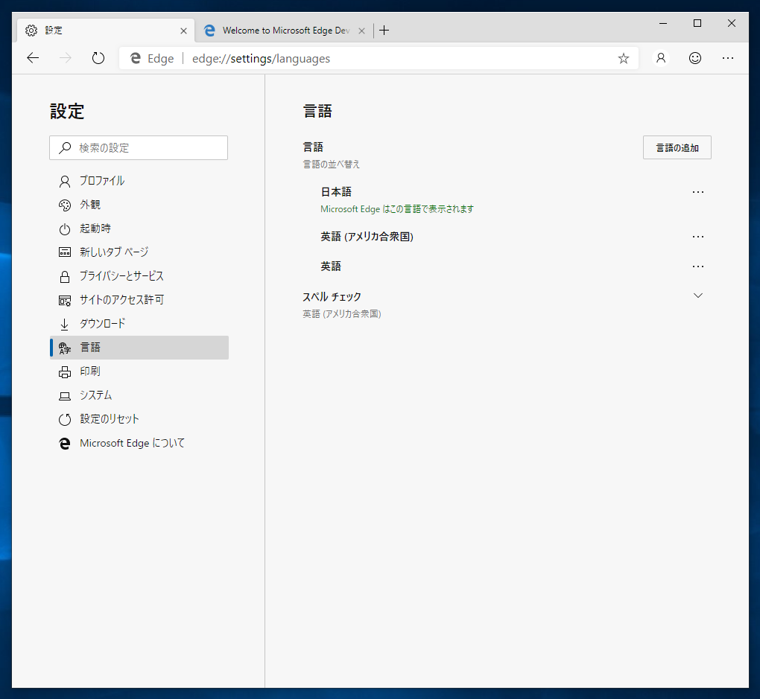Open the more options menu for 英語 (アメリカ合衆国)
Viewport: 760px width, 699px height.
(x=698, y=237)
